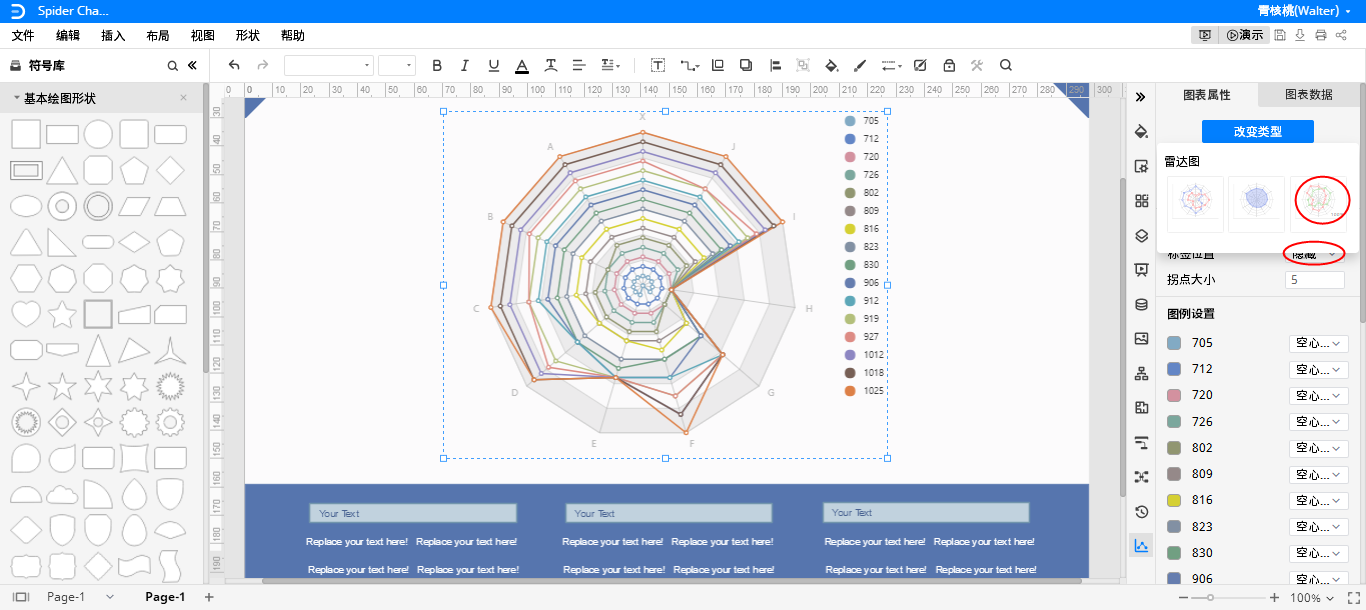Open the 形状 menu
The image size is (1366, 610).
[248, 35]
